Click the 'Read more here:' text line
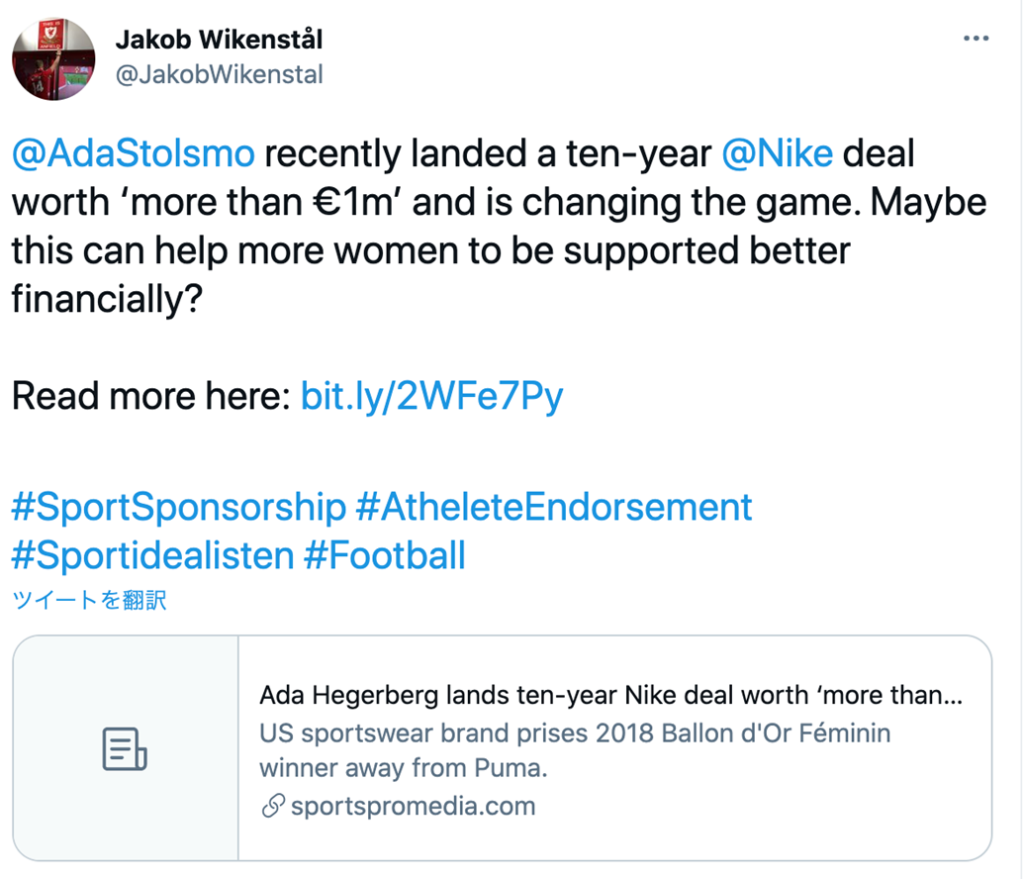1024x879 pixels. click(151, 396)
